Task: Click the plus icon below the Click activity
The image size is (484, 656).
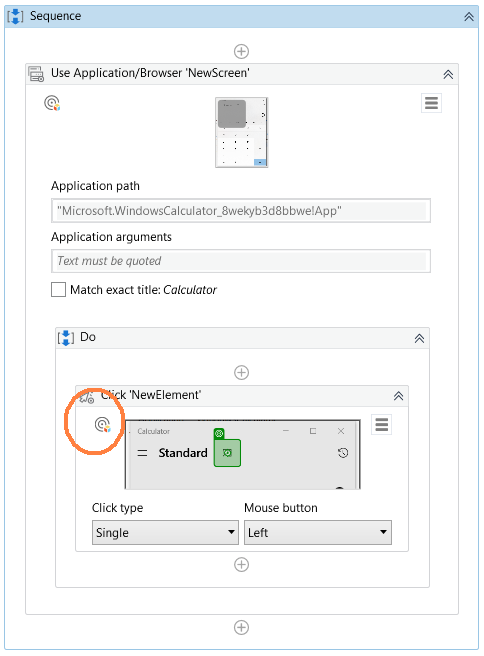Action: pos(241,564)
